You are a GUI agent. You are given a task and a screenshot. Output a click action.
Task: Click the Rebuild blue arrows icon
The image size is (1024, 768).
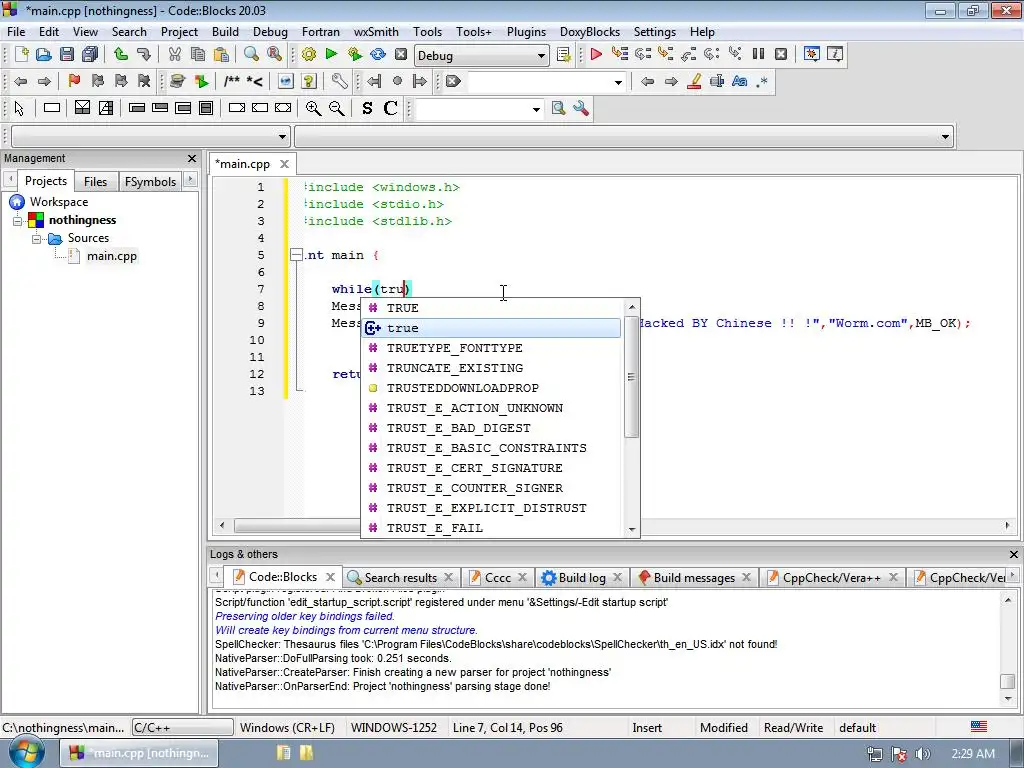point(378,55)
